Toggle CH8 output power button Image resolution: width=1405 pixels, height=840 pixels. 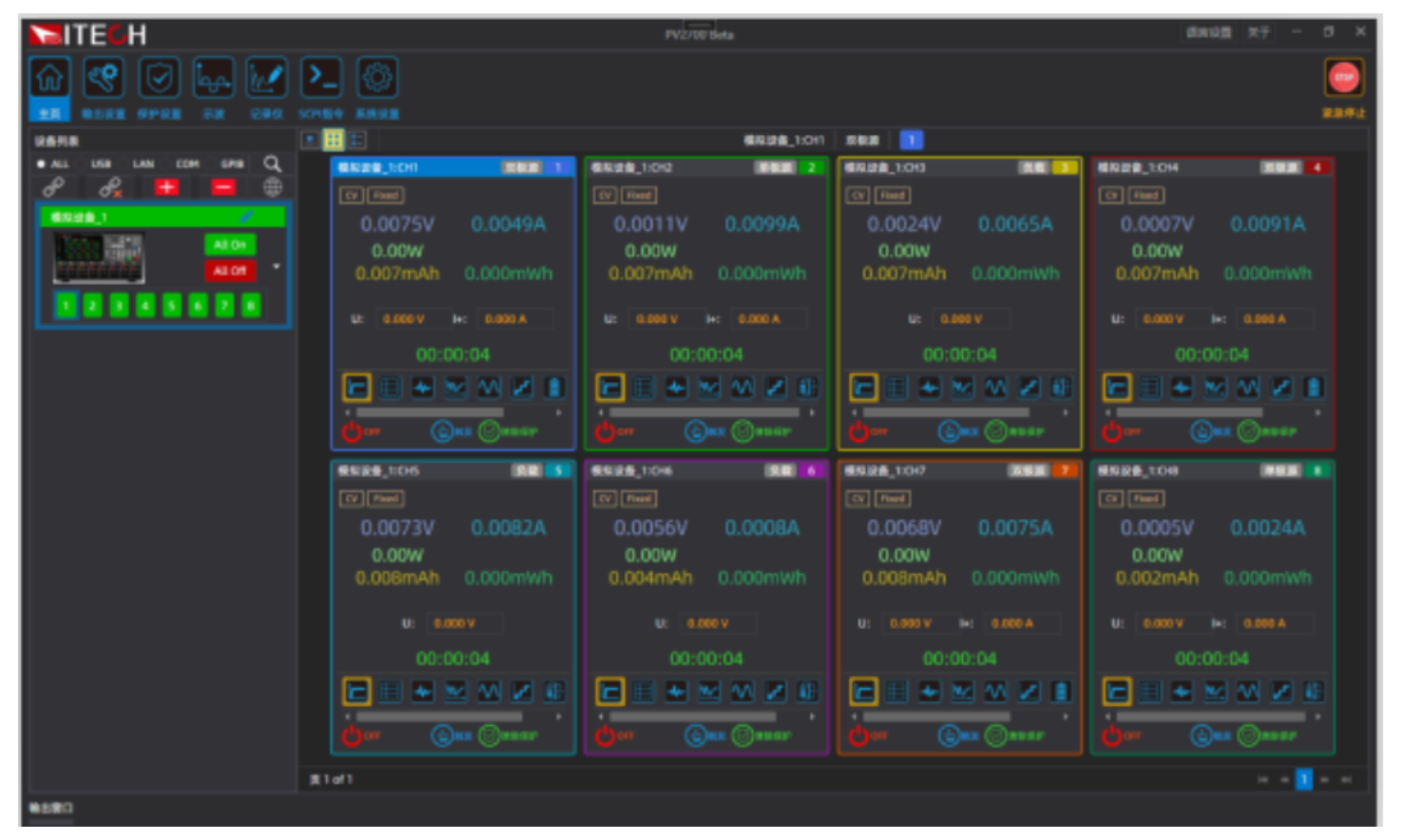coord(1112,735)
